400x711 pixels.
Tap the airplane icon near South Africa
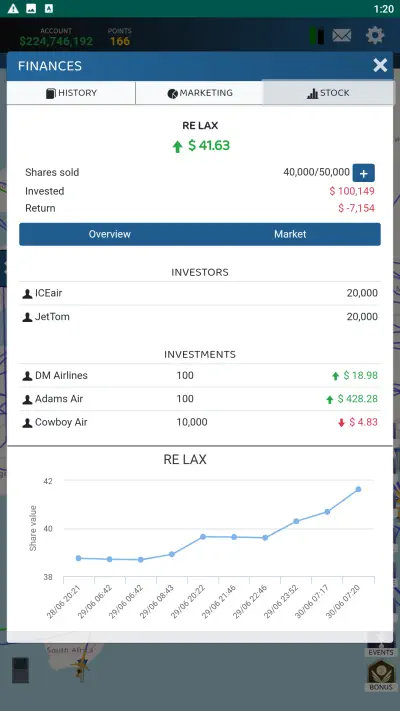coord(81,667)
